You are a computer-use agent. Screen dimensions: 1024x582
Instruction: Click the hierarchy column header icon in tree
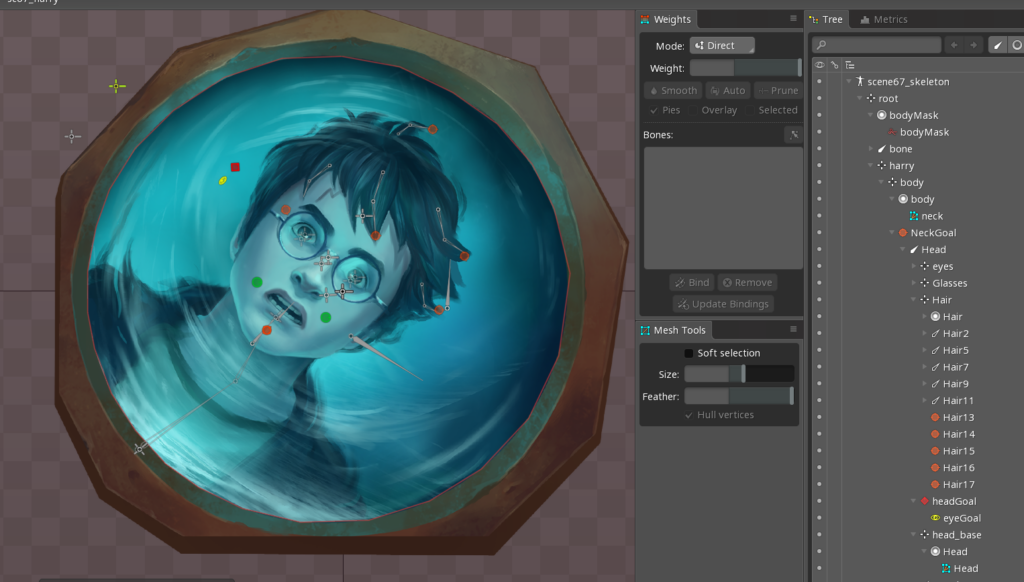click(x=850, y=65)
